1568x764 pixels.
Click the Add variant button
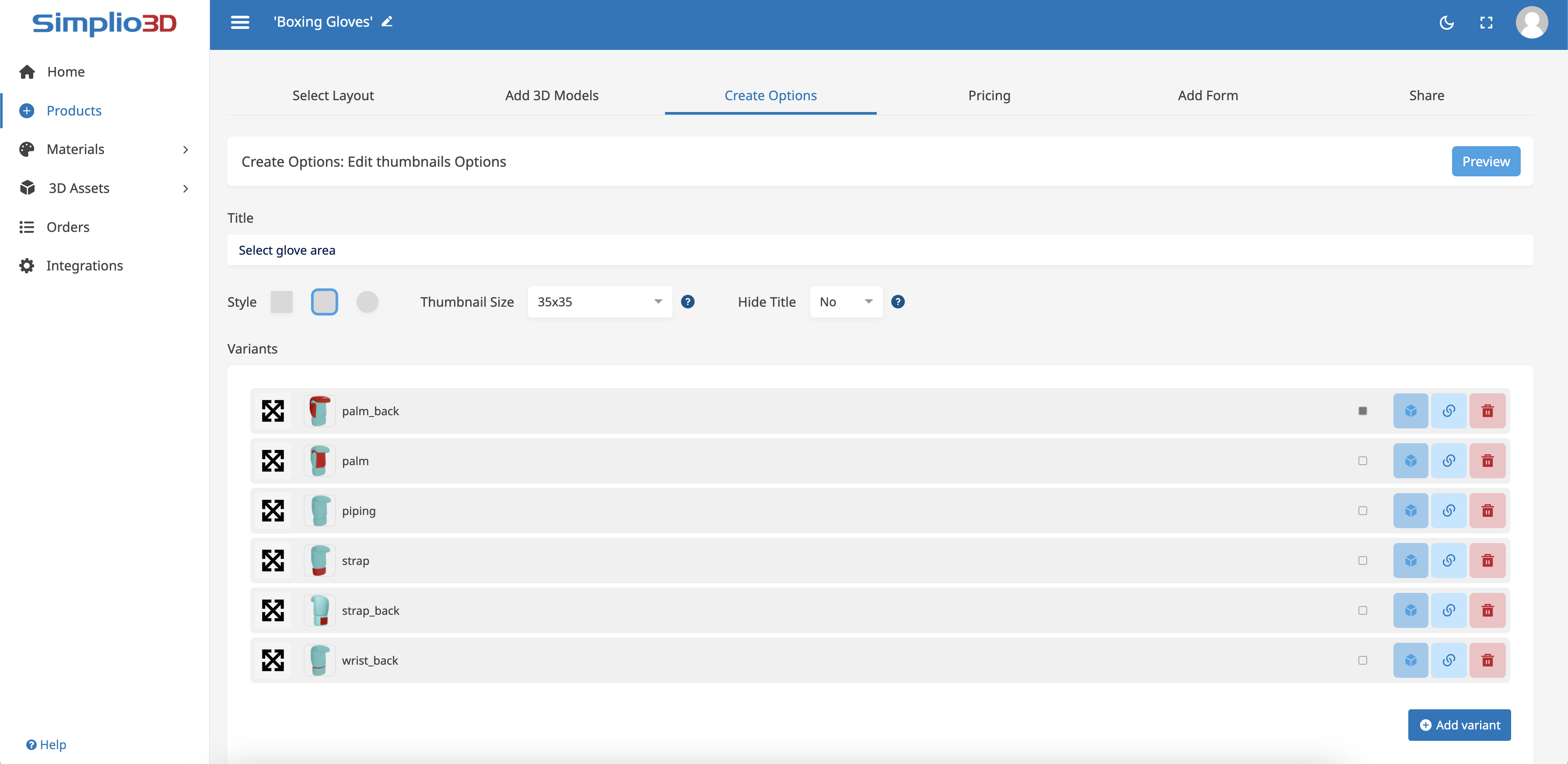point(1459,725)
